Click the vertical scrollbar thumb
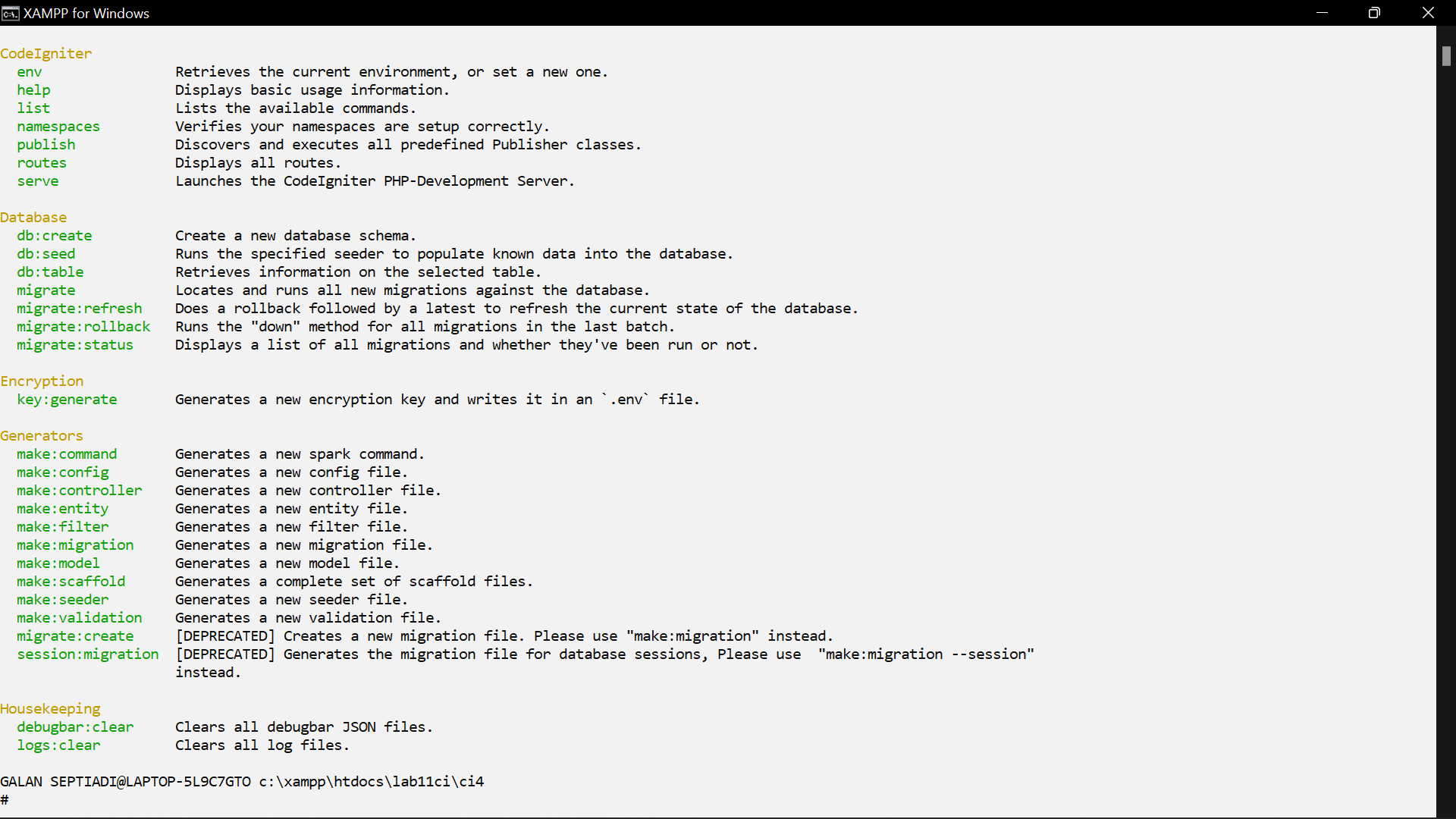1456x819 pixels. coord(1447,56)
